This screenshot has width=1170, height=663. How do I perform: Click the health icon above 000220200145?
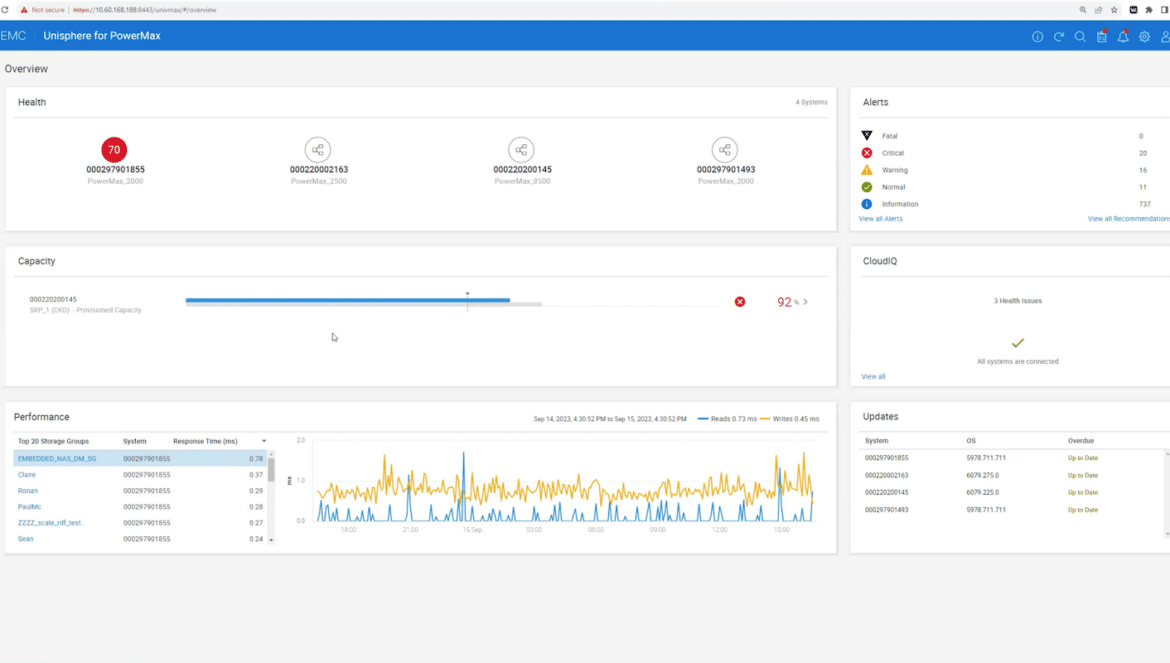522,150
